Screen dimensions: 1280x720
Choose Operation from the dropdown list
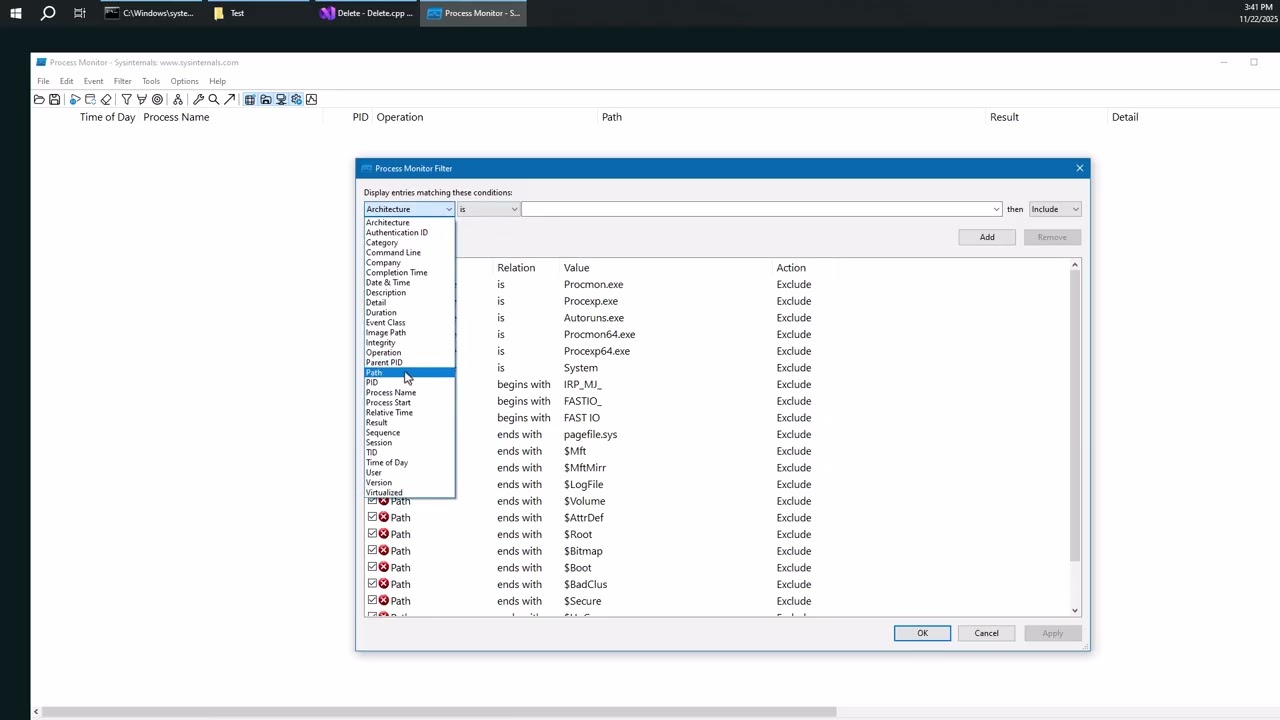(x=409, y=352)
